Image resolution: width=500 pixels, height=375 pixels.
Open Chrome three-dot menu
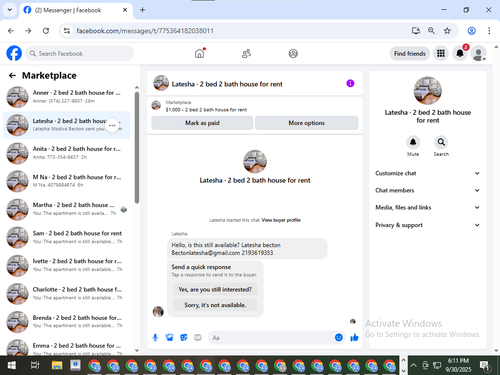[x=489, y=31]
